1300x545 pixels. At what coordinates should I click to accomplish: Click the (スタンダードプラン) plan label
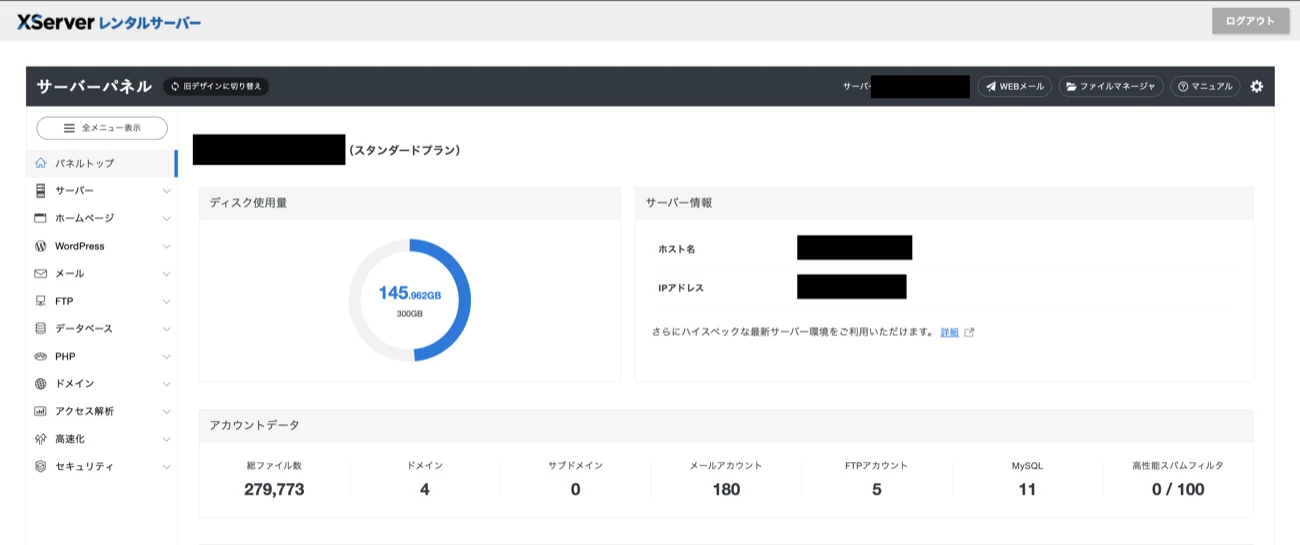pos(405,150)
